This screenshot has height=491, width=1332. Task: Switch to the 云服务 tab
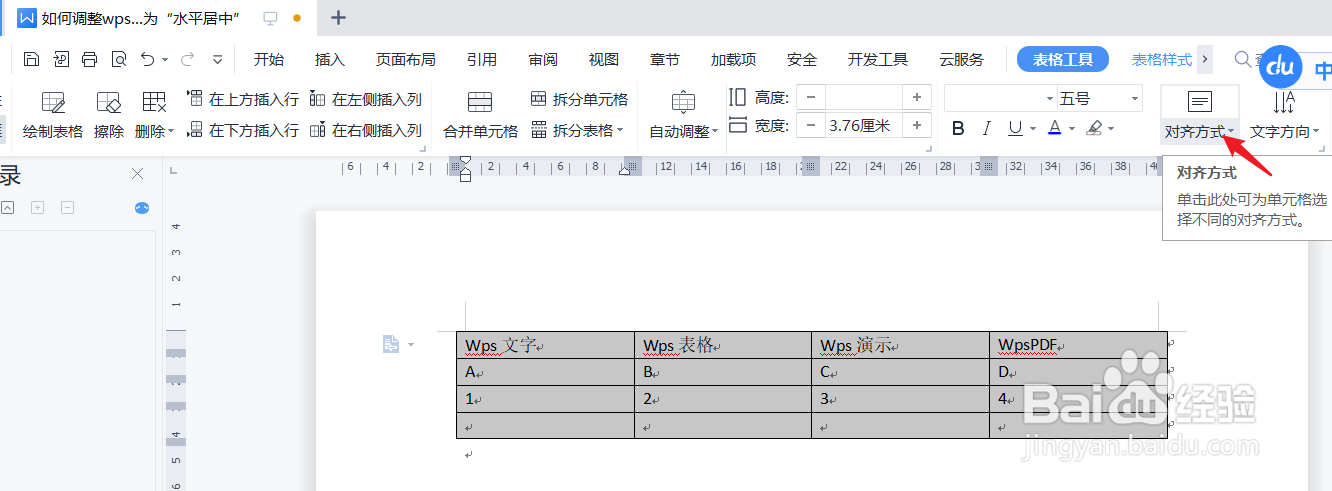(961, 60)
